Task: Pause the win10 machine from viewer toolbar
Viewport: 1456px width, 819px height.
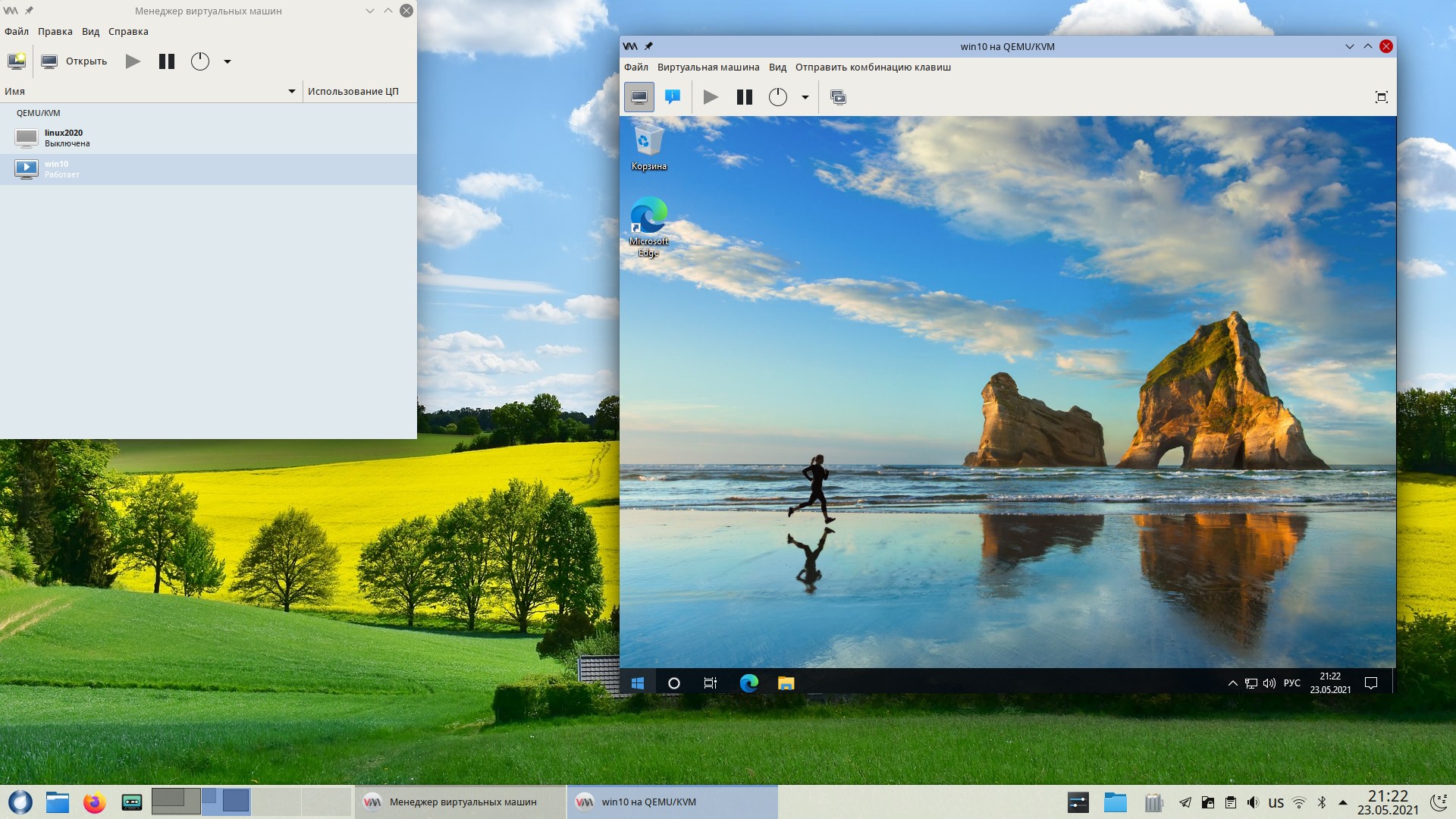Action: tap(744, 97)
